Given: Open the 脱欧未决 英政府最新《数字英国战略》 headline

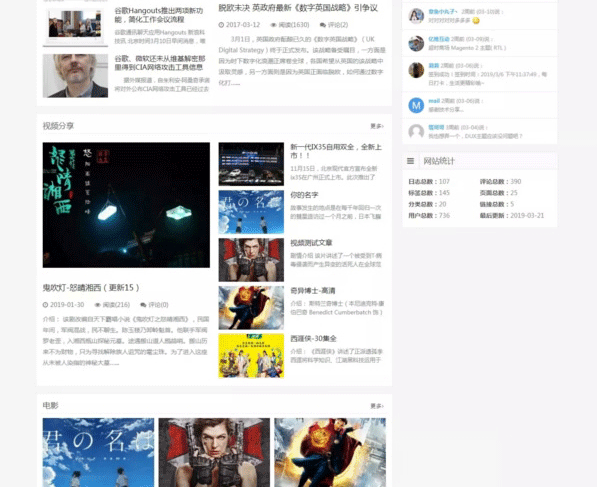Looking at the screenshot, I should pos(298,8).
